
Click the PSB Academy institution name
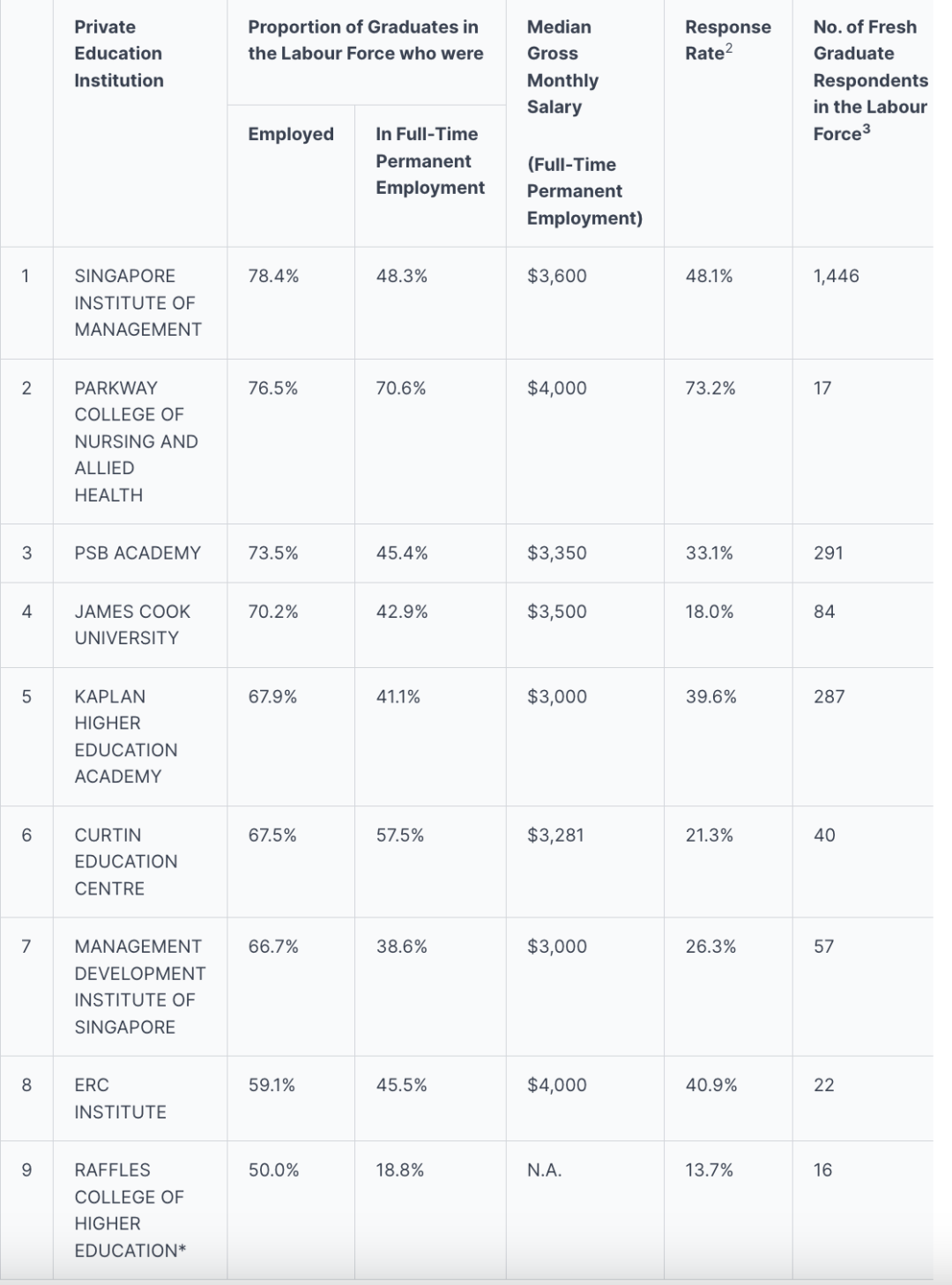point(138,553)
